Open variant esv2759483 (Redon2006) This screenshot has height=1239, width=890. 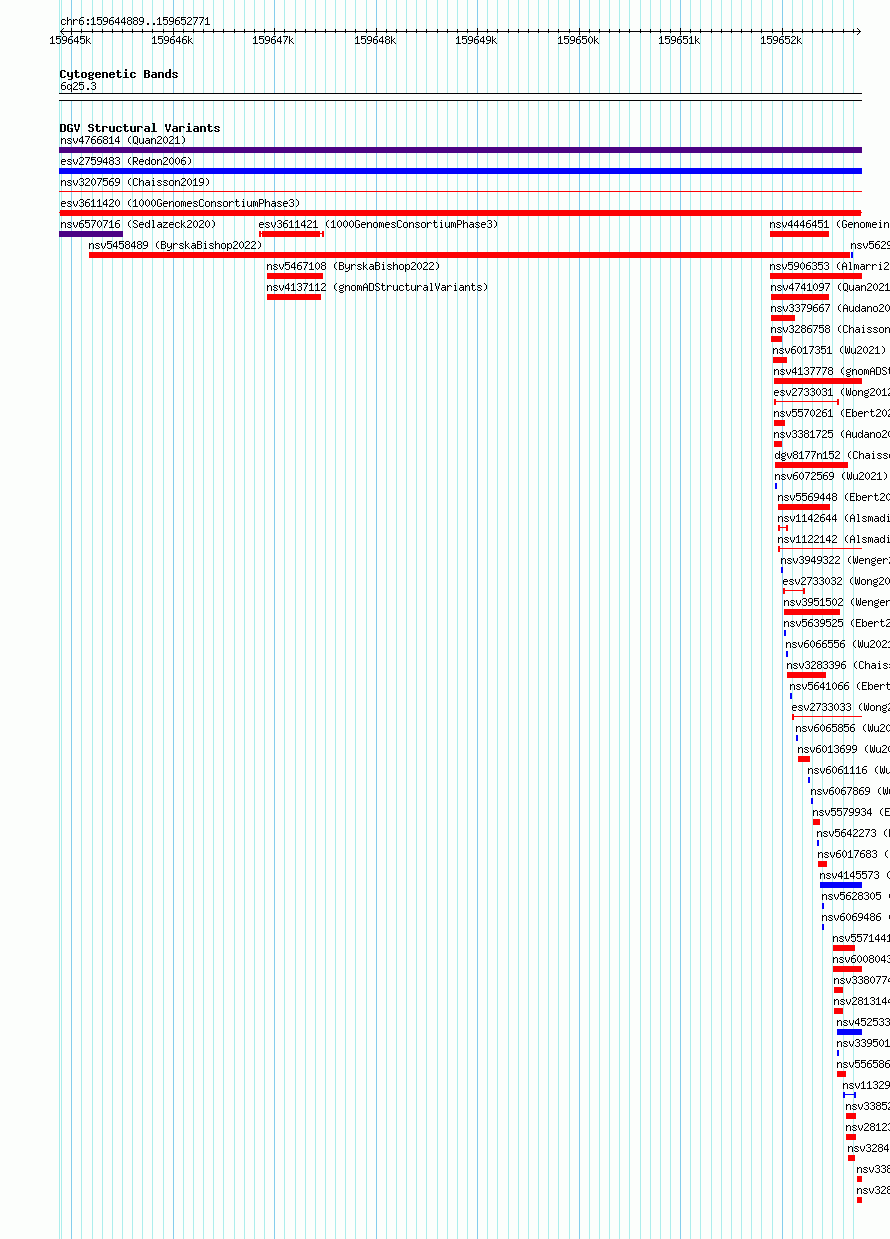[x=126, y=161]
